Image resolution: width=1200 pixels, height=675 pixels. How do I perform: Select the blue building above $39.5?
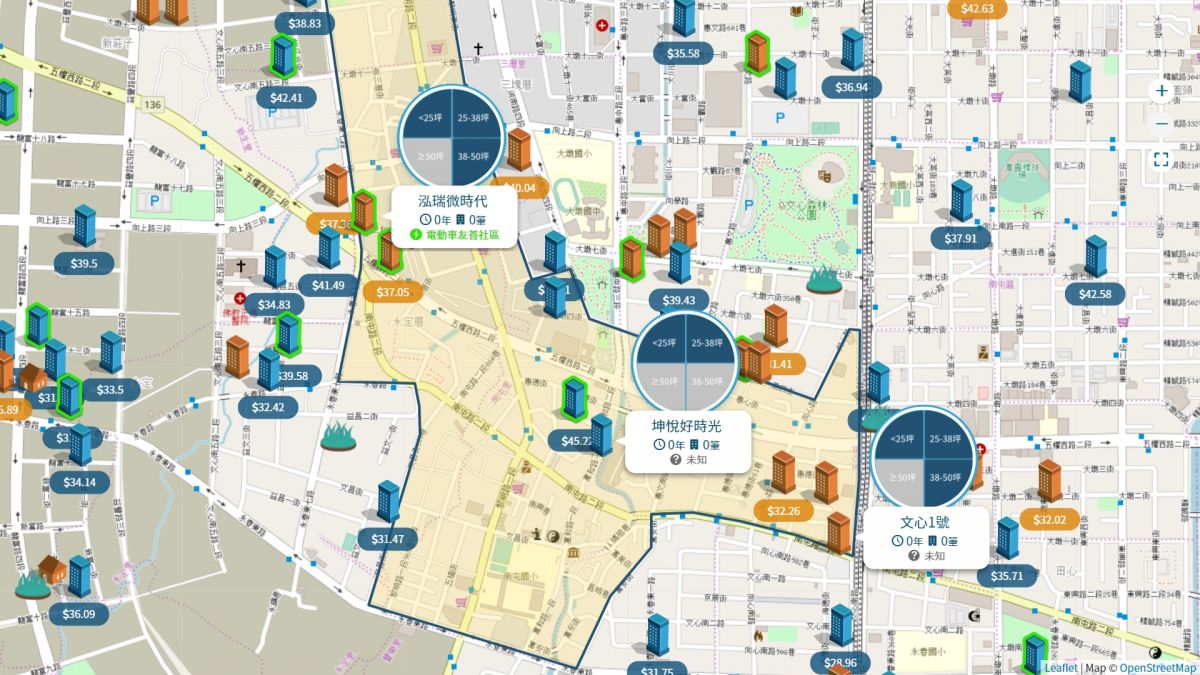(x=85, y=226)
